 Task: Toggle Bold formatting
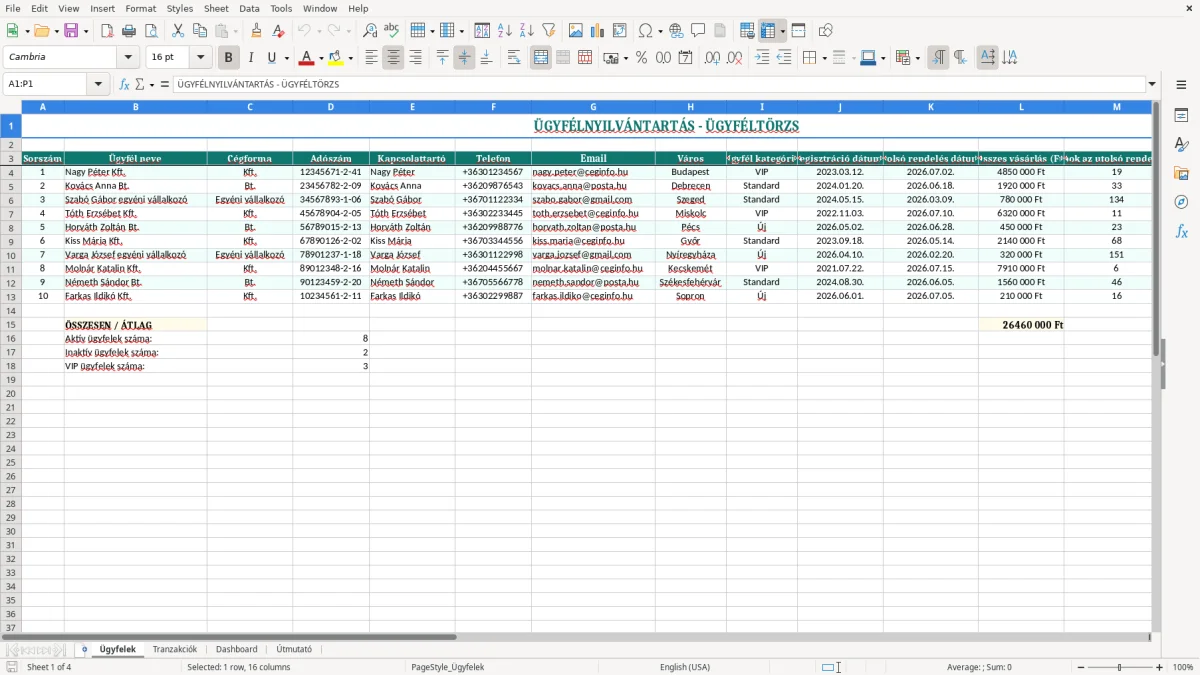(x=229, y=58)
